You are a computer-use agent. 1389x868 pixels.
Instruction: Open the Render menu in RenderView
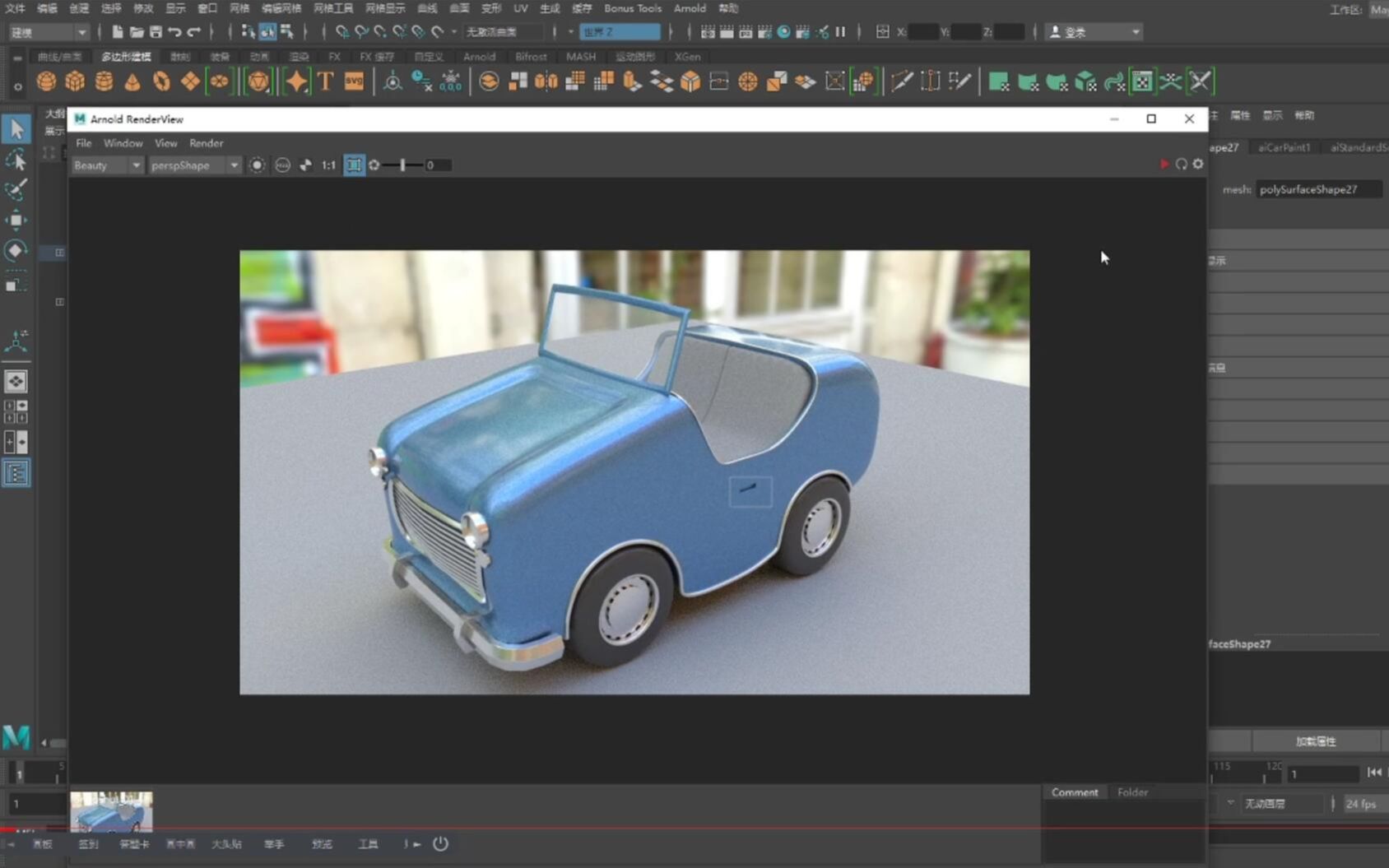[206, 143]
